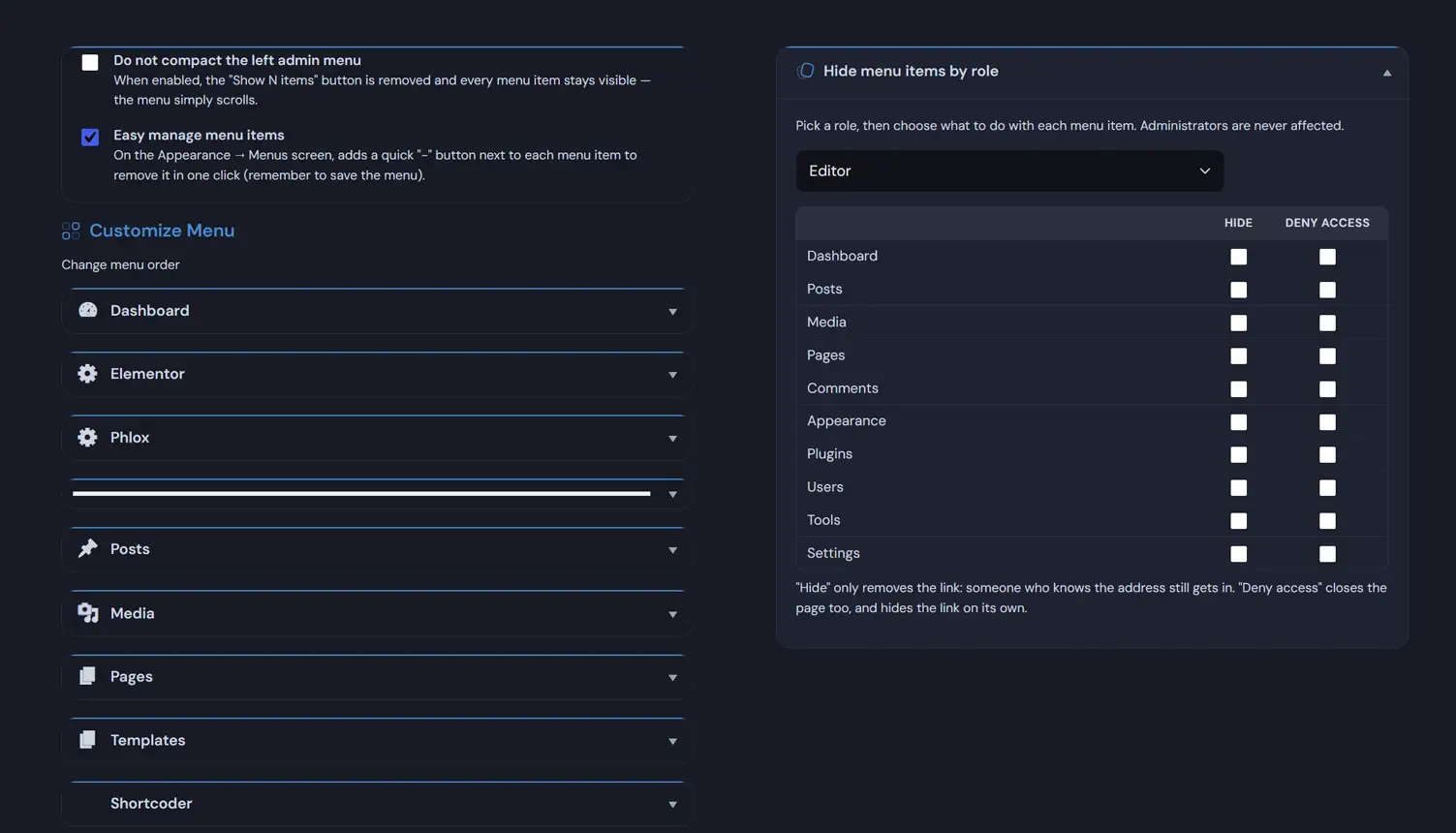Click the Elementor gear icon
Viewport: 1456px width, 833px height.
pyautogui.click(x=88, y=374)
